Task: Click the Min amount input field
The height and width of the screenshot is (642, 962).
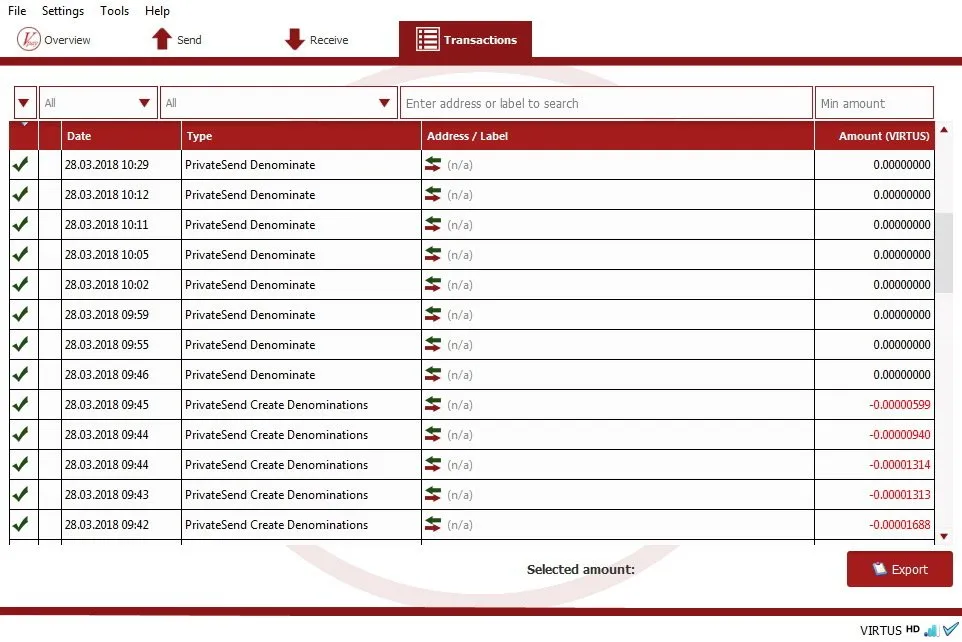Action: (874, 103)
